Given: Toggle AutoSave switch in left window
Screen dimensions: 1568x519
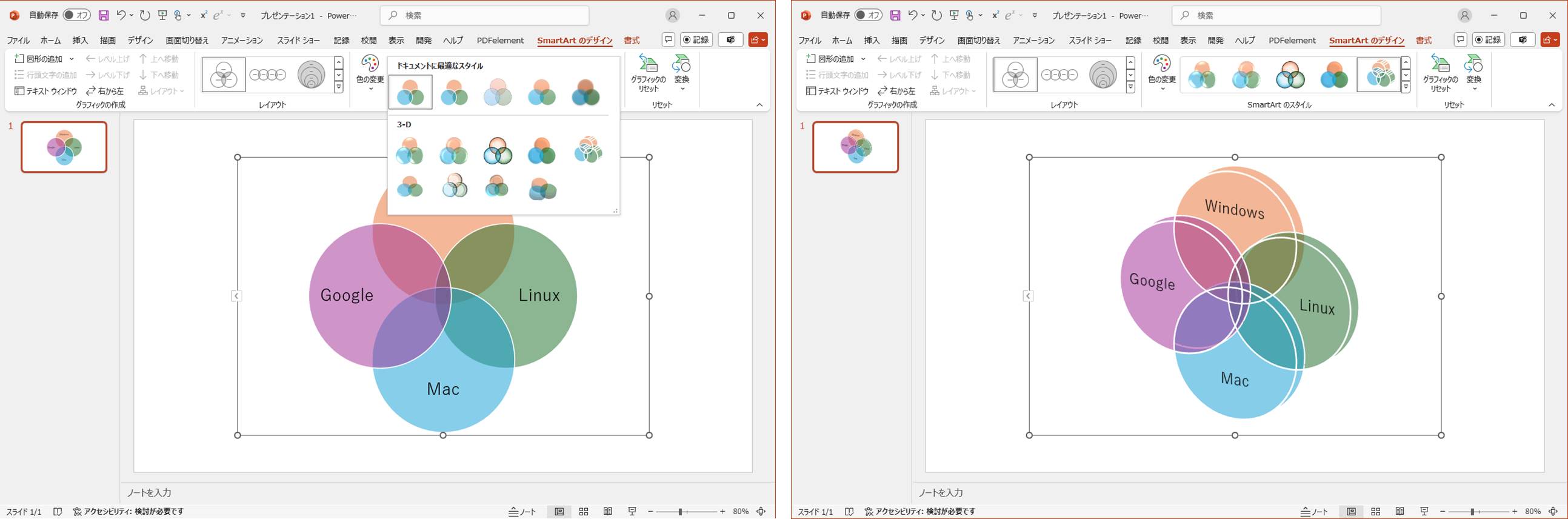Looking at the screenshot, I should tap(77, 15).
